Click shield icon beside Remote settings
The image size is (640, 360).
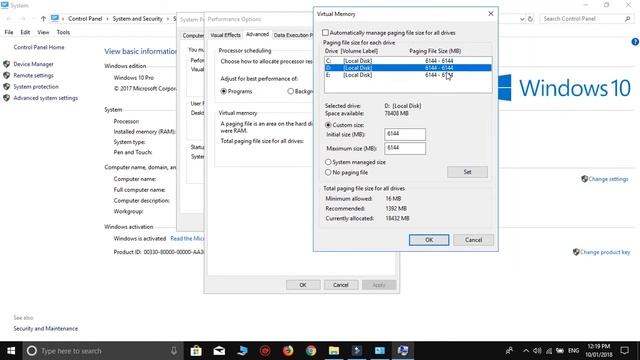(x=7, y=76)
